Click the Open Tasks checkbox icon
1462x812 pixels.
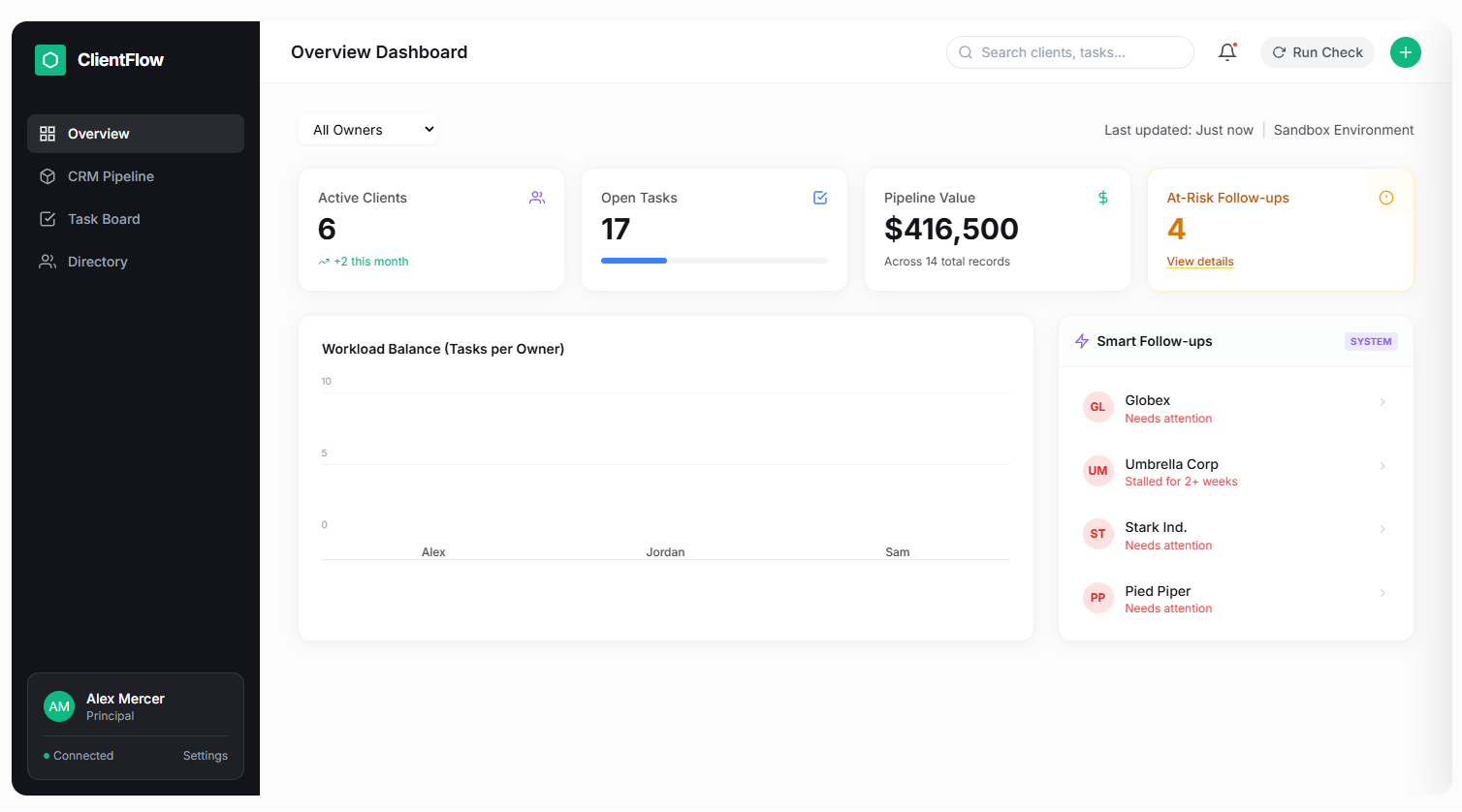(x=820, y=198)
